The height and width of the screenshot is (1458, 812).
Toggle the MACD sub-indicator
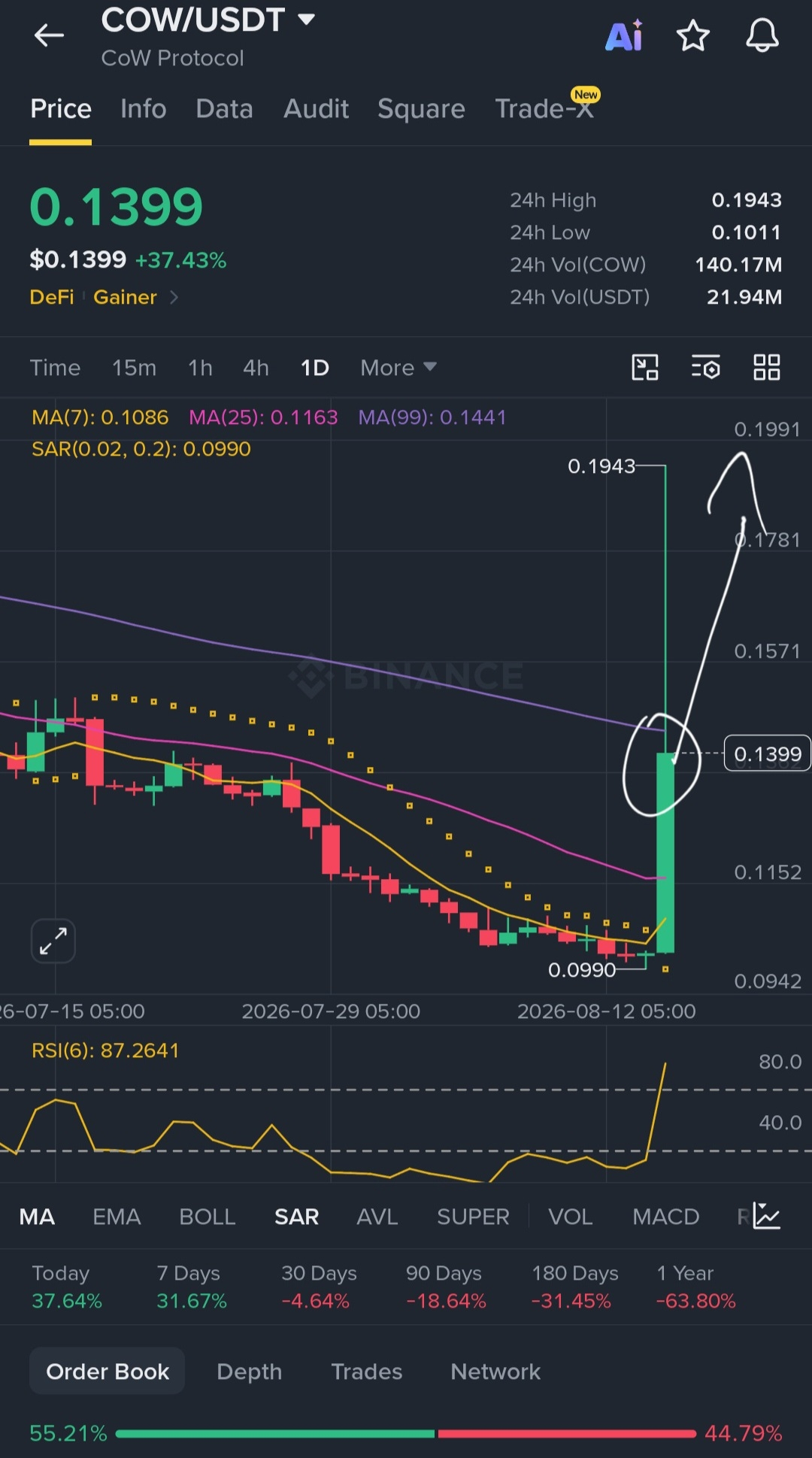666,1217
